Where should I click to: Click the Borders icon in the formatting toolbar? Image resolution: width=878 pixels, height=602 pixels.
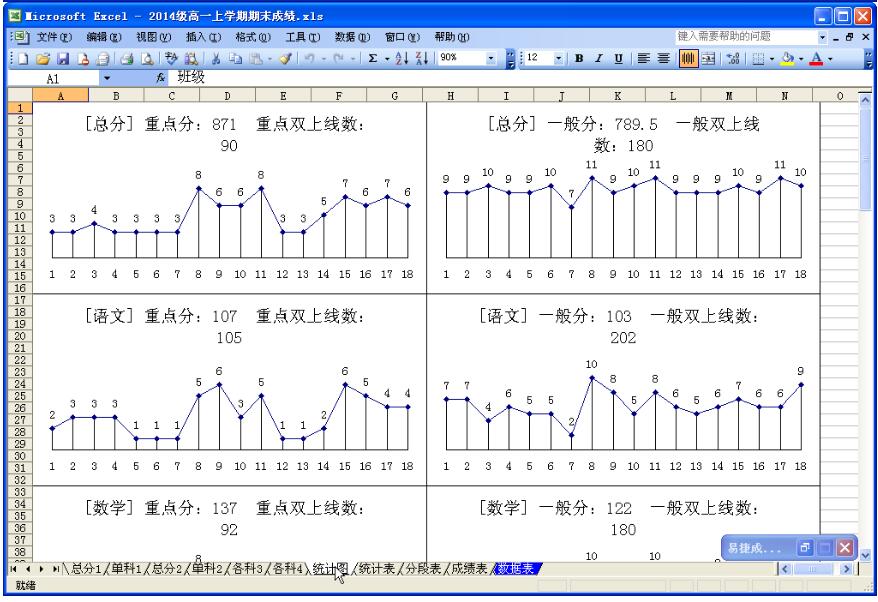point(758,58)
